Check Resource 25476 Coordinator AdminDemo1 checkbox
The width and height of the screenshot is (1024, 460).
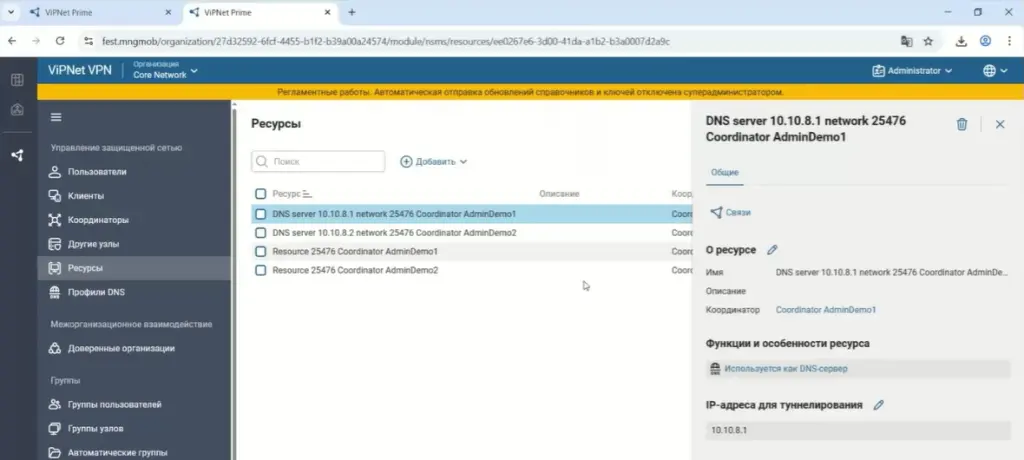pos(261,252)
